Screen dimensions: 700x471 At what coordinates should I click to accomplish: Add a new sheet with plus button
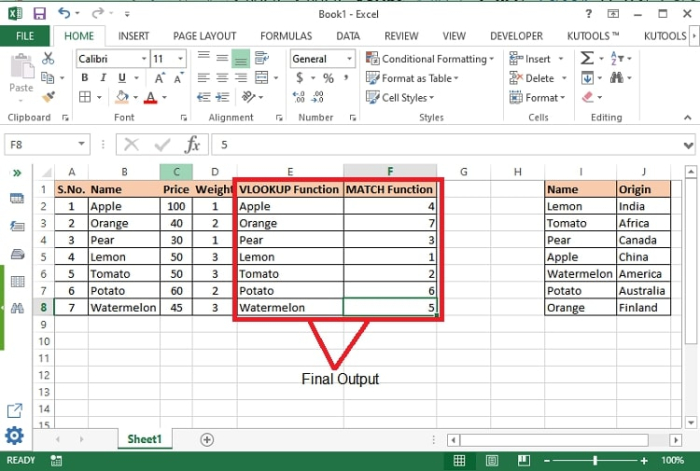point(207,440)
